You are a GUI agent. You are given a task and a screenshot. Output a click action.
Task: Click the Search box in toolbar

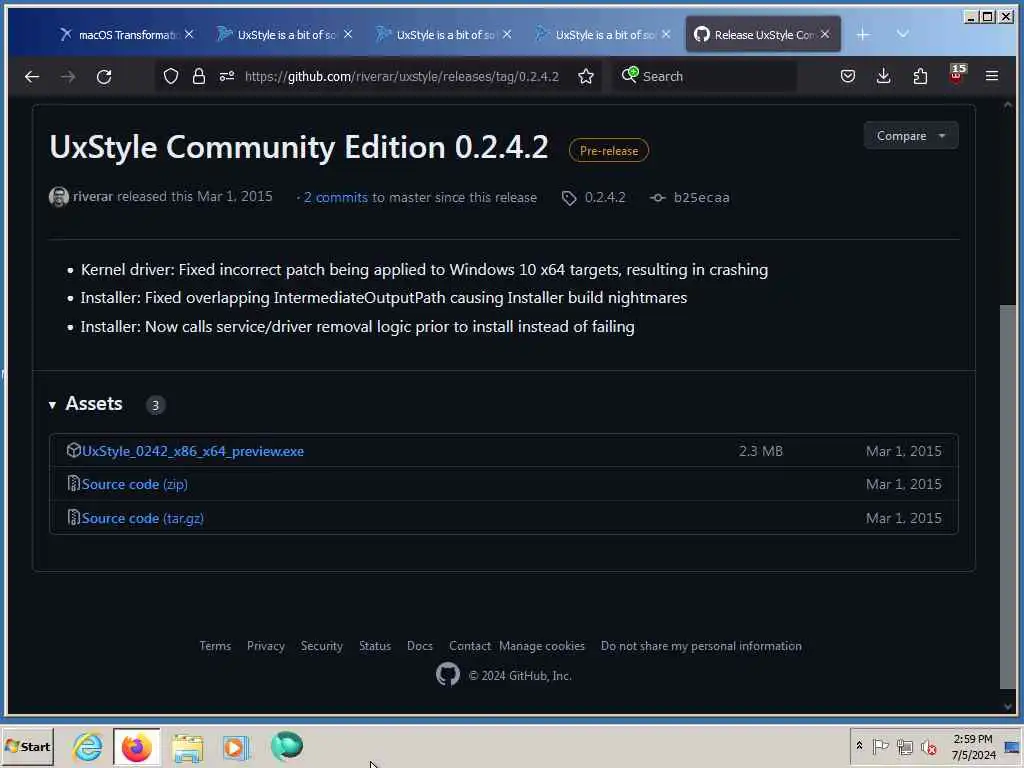[x=705, y=76]
